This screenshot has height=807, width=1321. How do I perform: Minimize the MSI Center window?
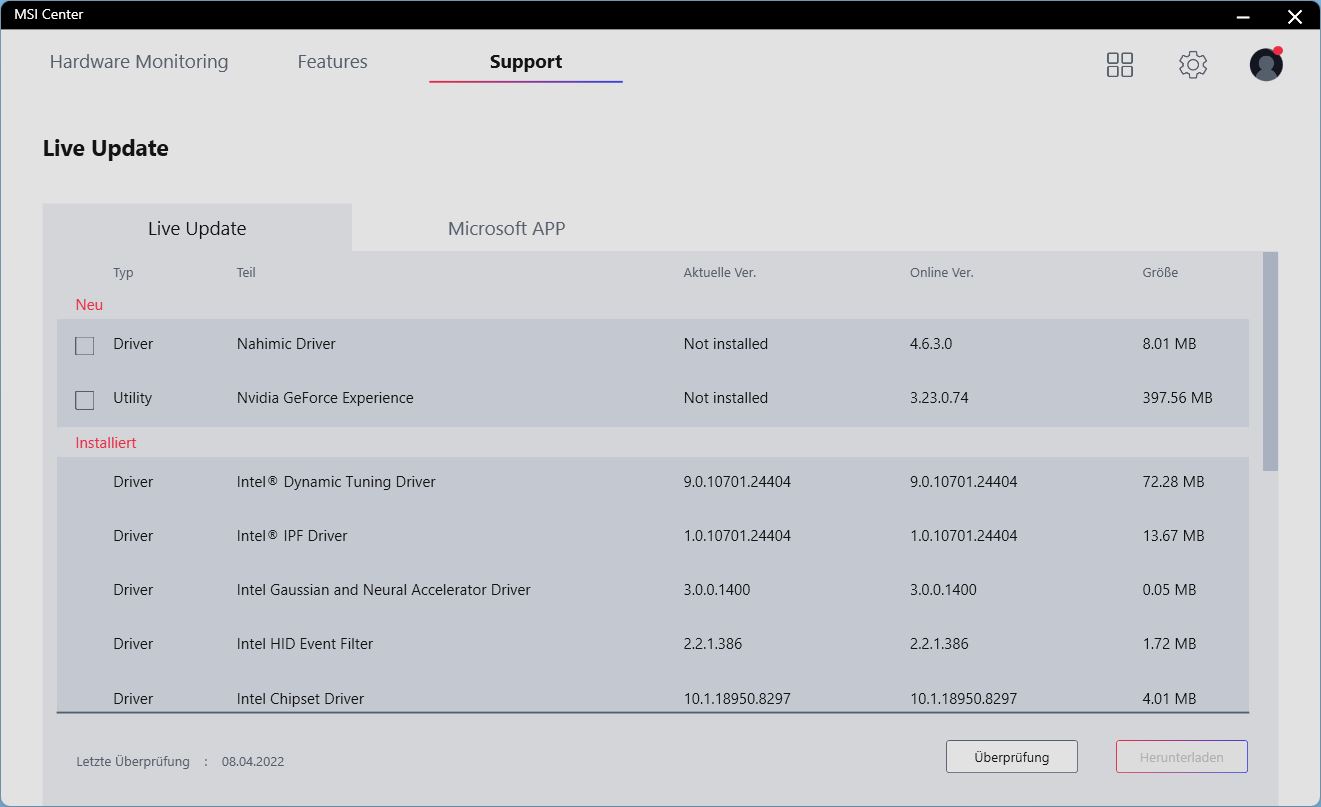click(x=1243, y=16)
